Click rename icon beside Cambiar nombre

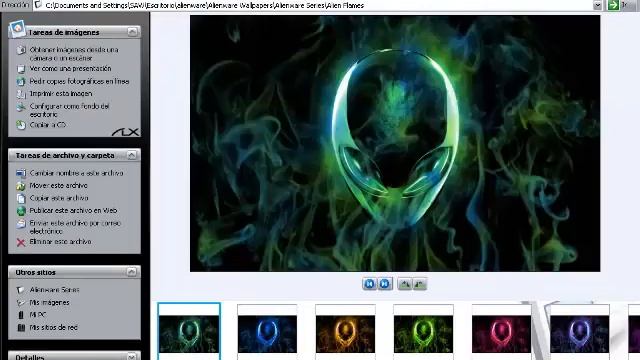click(21, 173)
